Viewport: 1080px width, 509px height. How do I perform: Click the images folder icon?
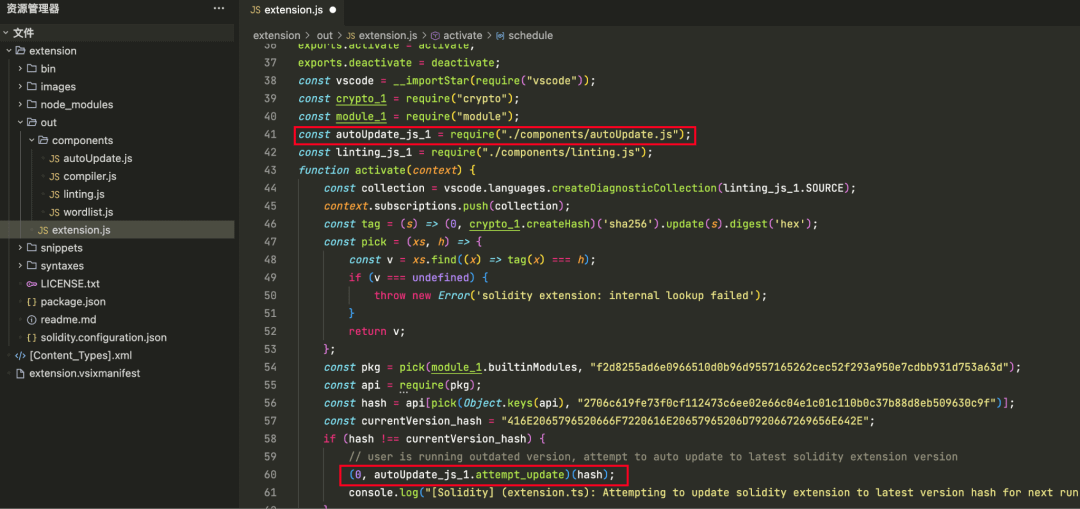(32, 87)
